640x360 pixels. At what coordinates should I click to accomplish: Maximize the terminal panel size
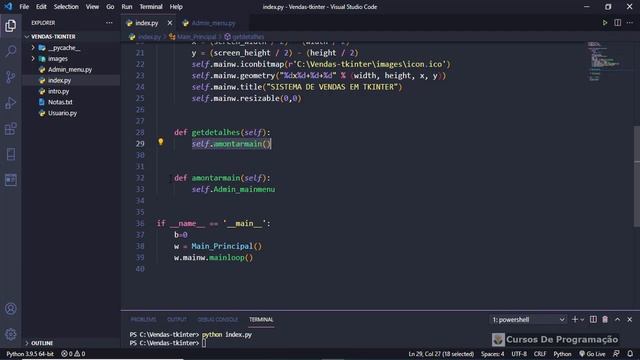[617, 320]
